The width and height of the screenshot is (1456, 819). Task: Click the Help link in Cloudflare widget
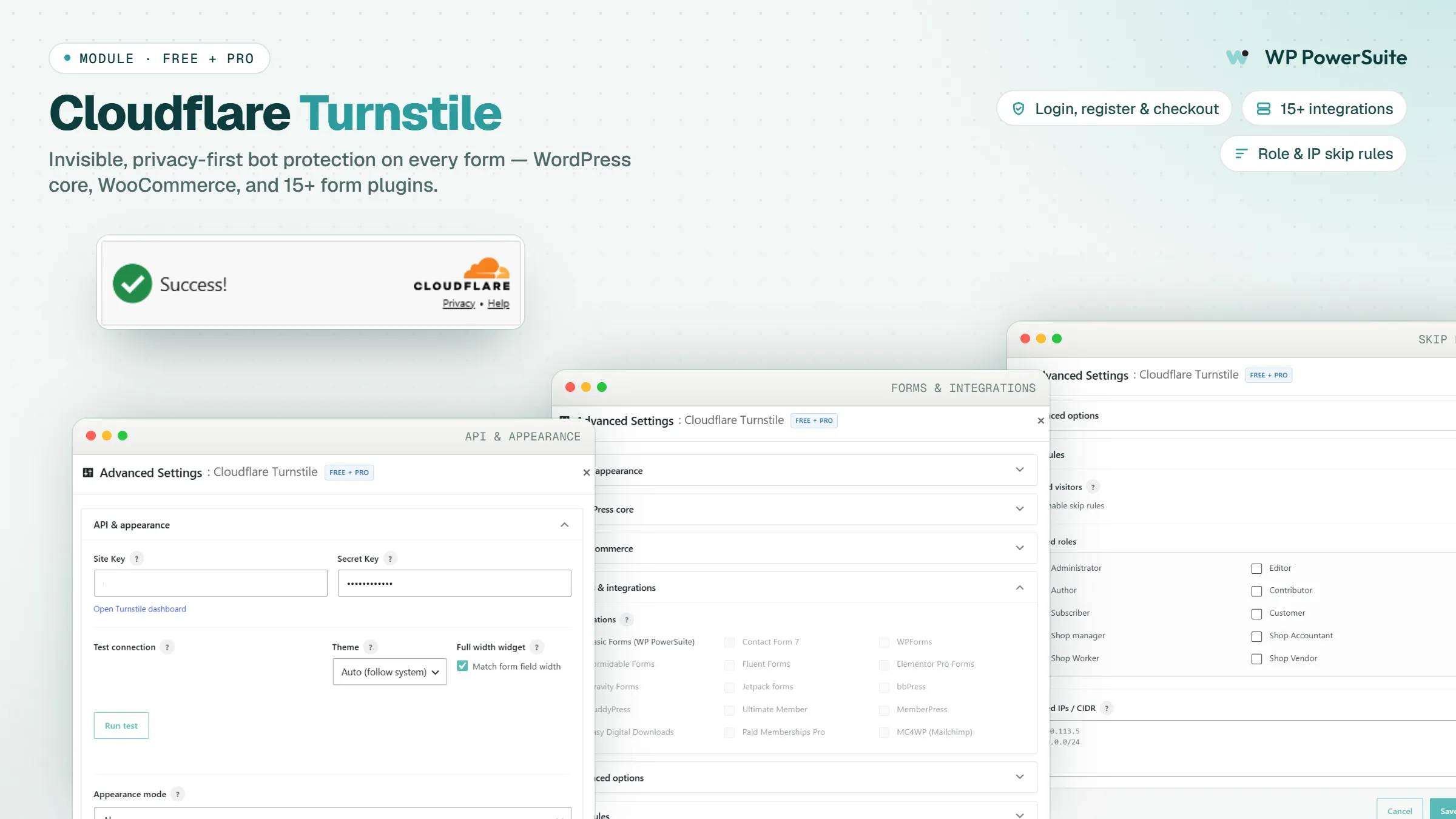(499, 303)
